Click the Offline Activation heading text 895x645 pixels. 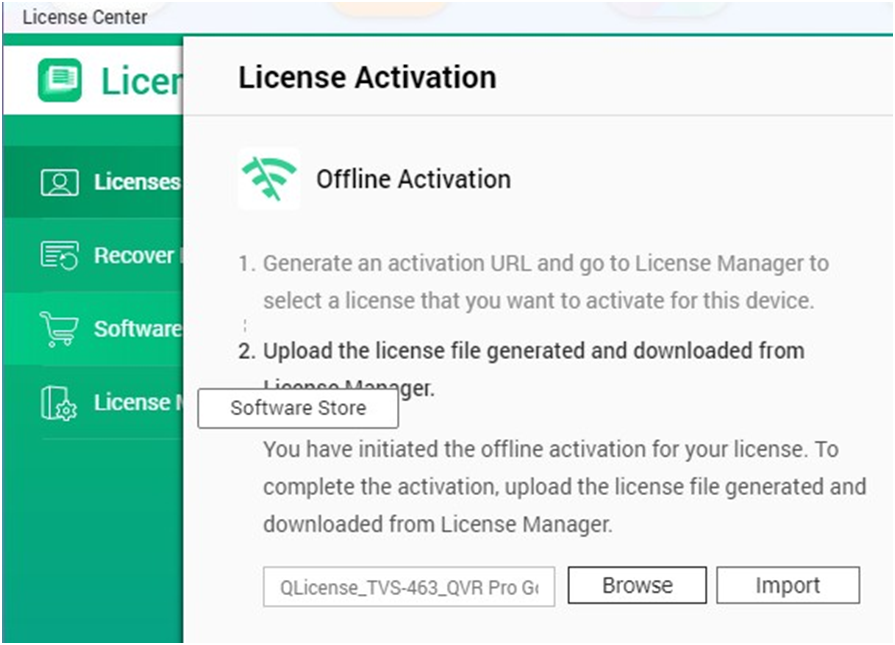413,180
